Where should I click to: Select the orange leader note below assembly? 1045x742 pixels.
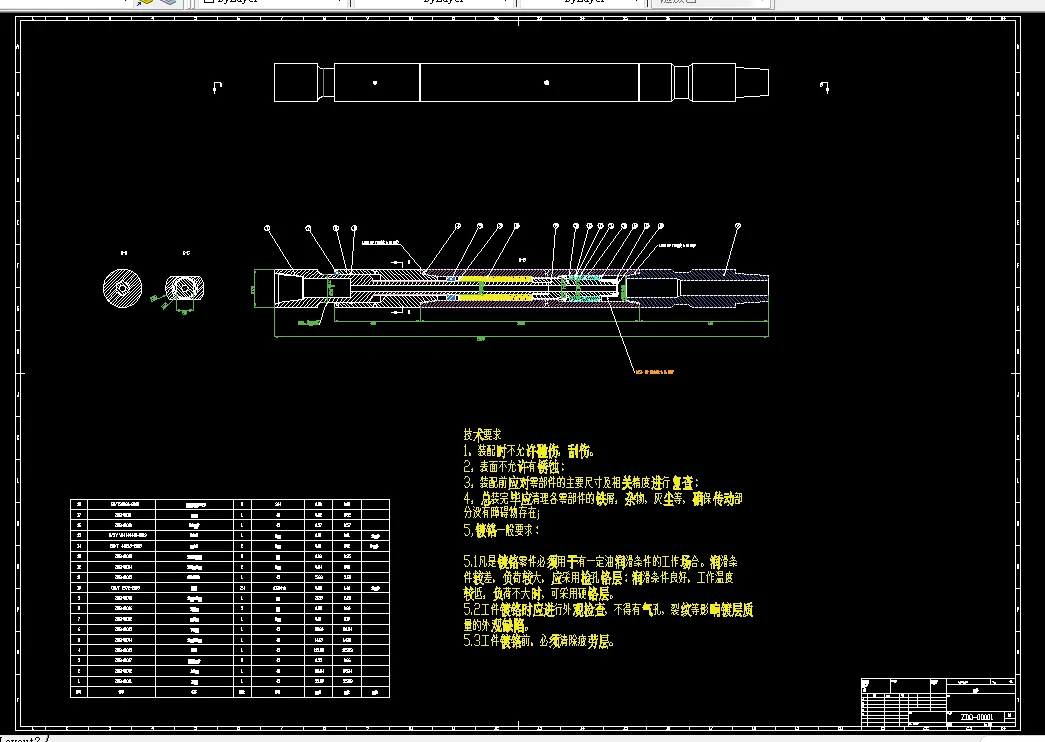point(654,371)
